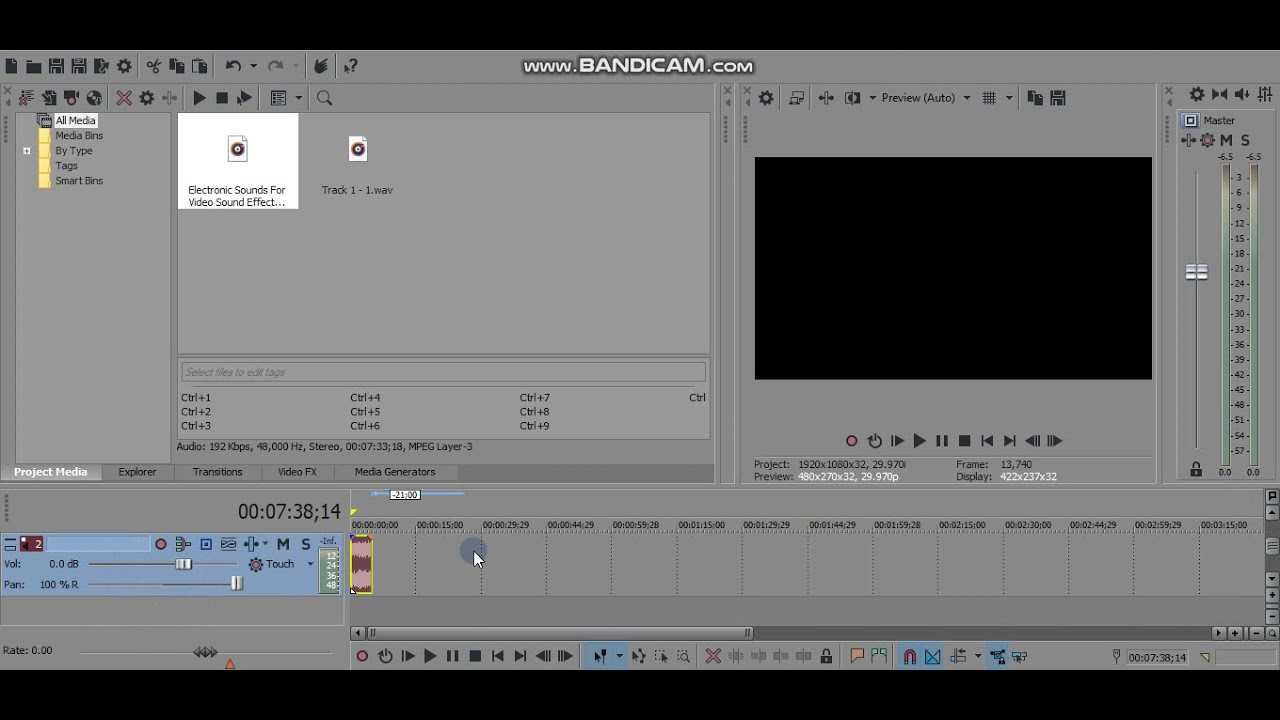Switch to the Transitions tab
1280x720 pixels.
[x=217, y=472]
